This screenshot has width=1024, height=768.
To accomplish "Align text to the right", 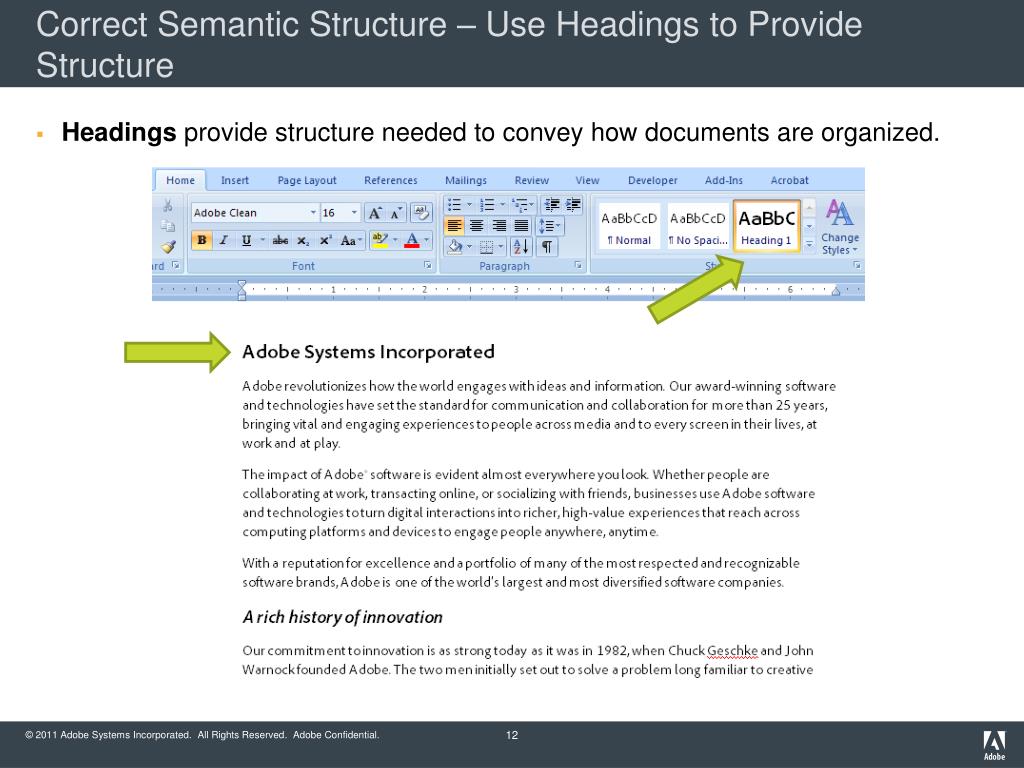I will [x=499, y=226].
